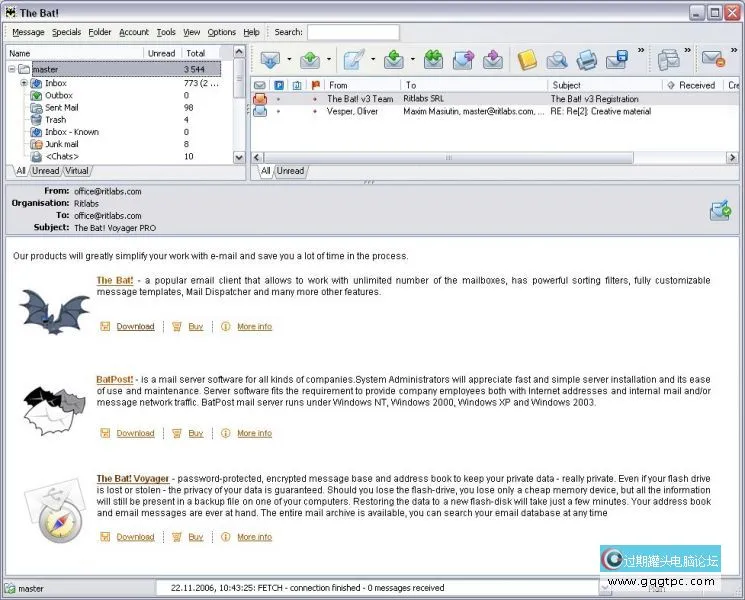Click the Reply to All toolbar icon

[433, 60]
